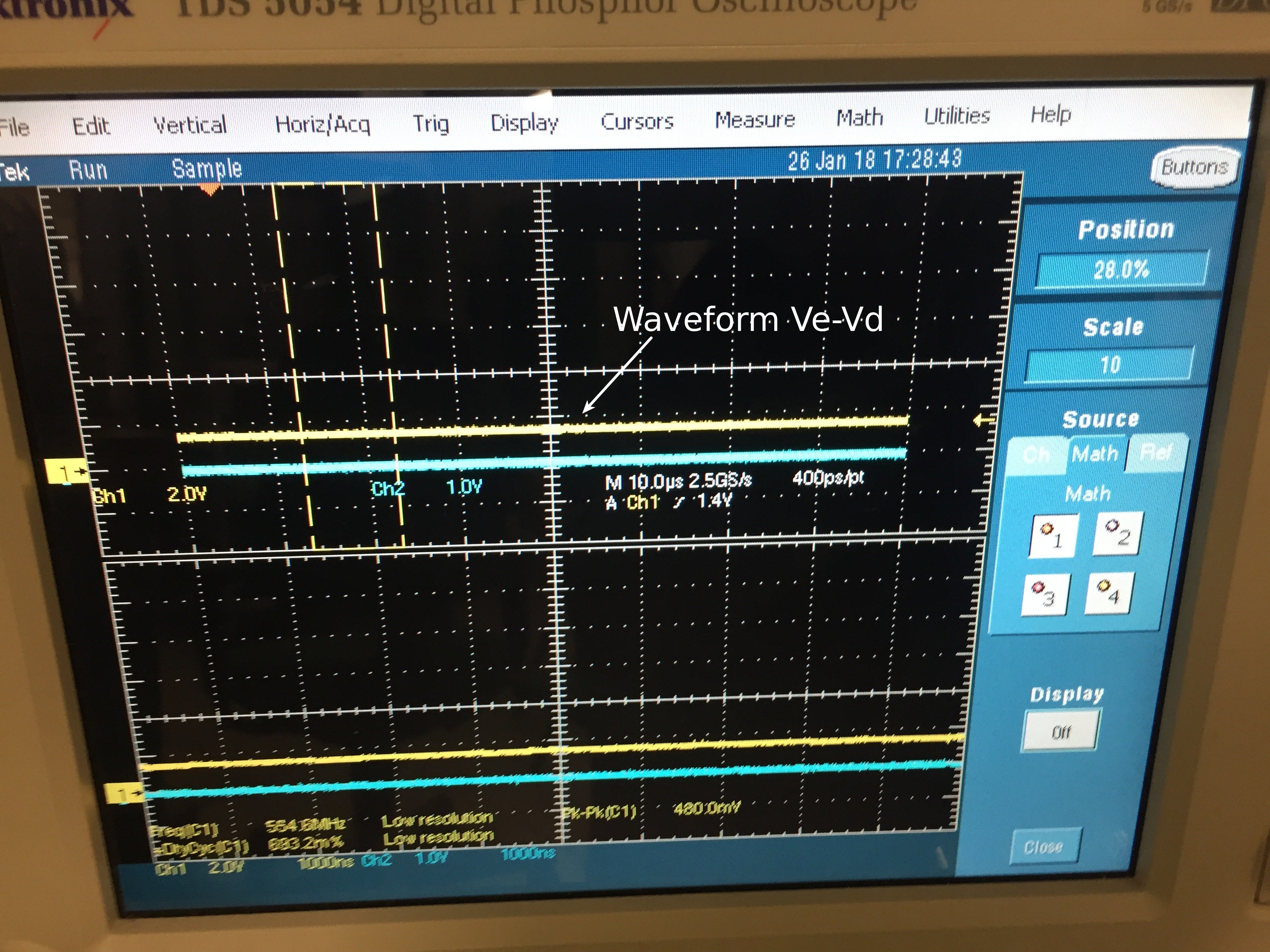Click the A Ch1 1.4V trigger readout
The width and height of the screenshot is (1270, 952).
tap(669, 502)
